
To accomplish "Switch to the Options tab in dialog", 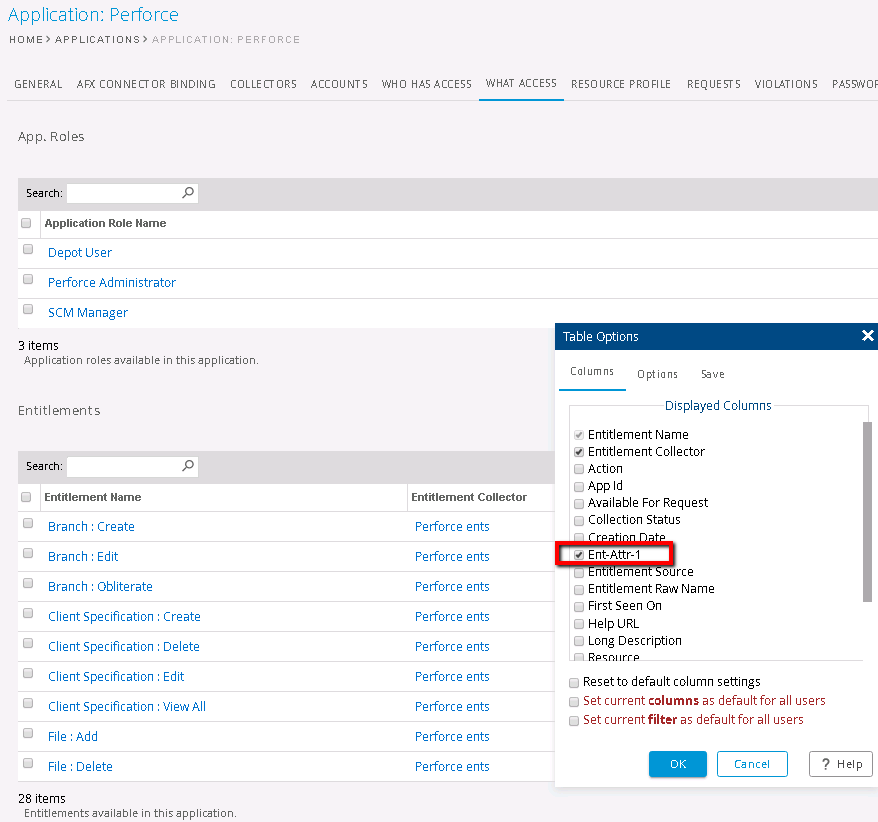I will 657,374.
